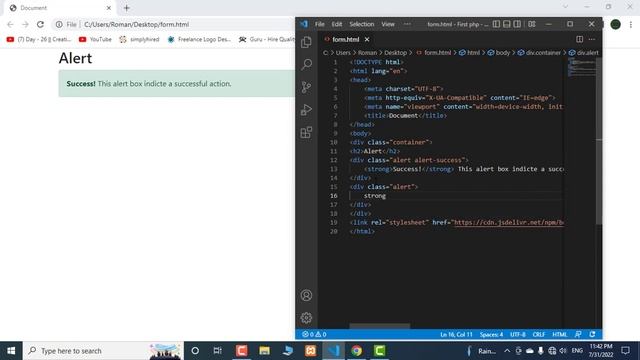The image size is (640, 360).
Task: Click the body breadcrumb segment
Action: pos(503,53)
